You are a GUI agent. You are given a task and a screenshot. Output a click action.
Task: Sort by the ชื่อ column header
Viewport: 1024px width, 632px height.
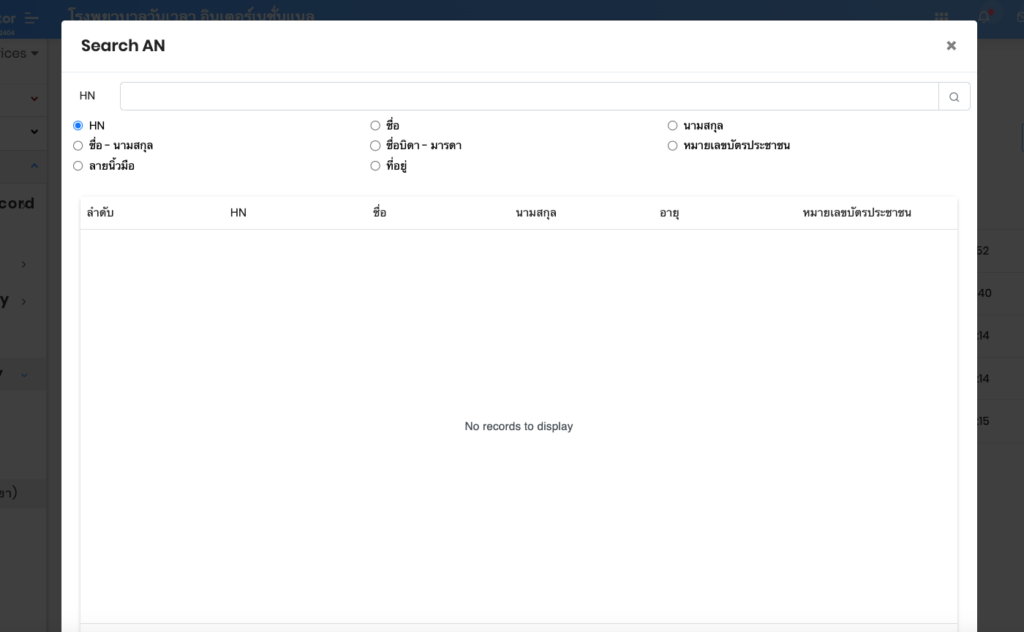tap(379, 213)
